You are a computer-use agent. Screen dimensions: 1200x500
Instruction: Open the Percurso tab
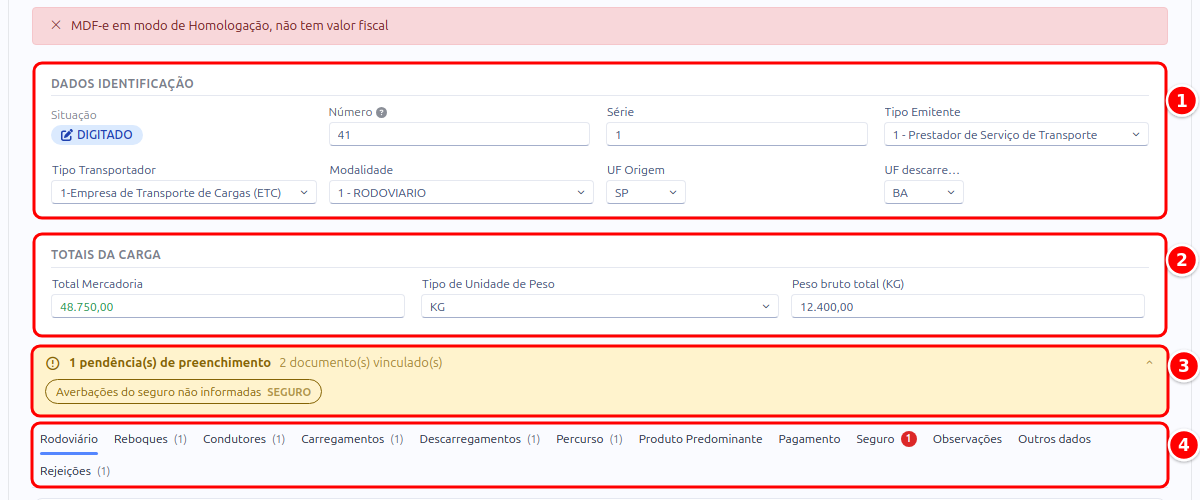click(x=590, y=439)
